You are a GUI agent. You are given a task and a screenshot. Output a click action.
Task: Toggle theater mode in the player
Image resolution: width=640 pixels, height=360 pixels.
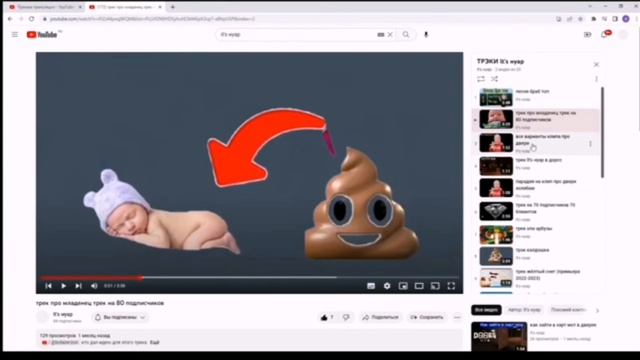(x=419, y=286)
